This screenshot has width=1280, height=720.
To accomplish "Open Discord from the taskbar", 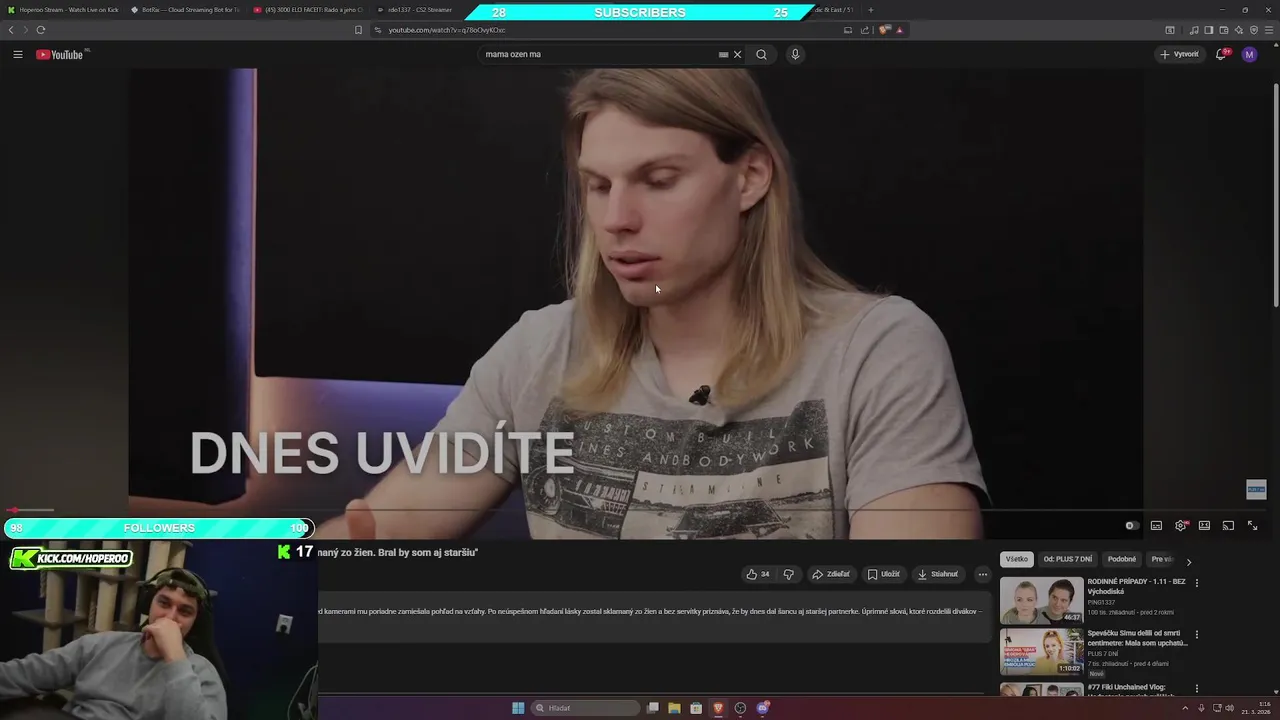I will click(762, 708).
